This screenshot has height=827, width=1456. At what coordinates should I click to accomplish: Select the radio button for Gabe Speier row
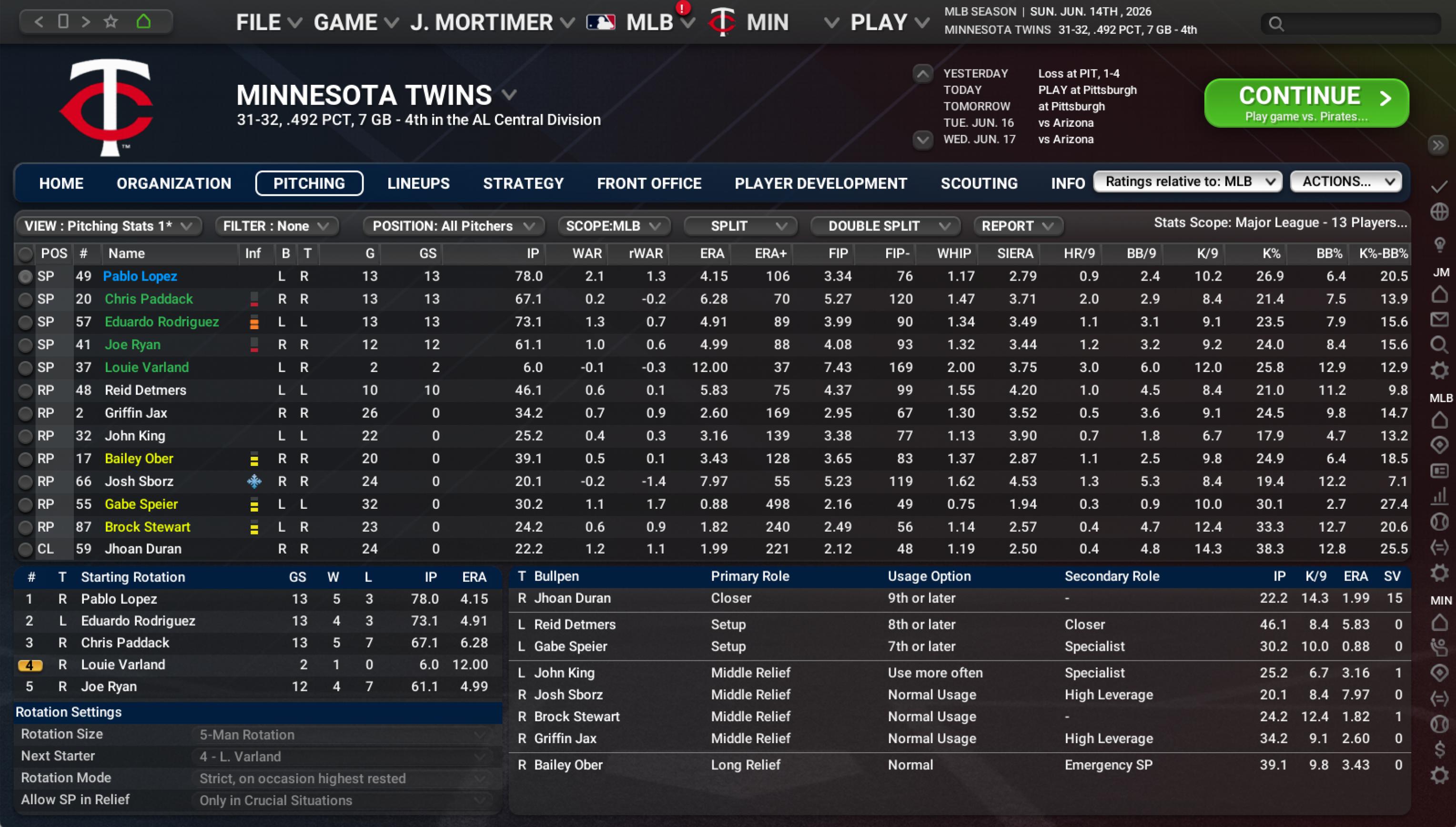click(25, 504)
